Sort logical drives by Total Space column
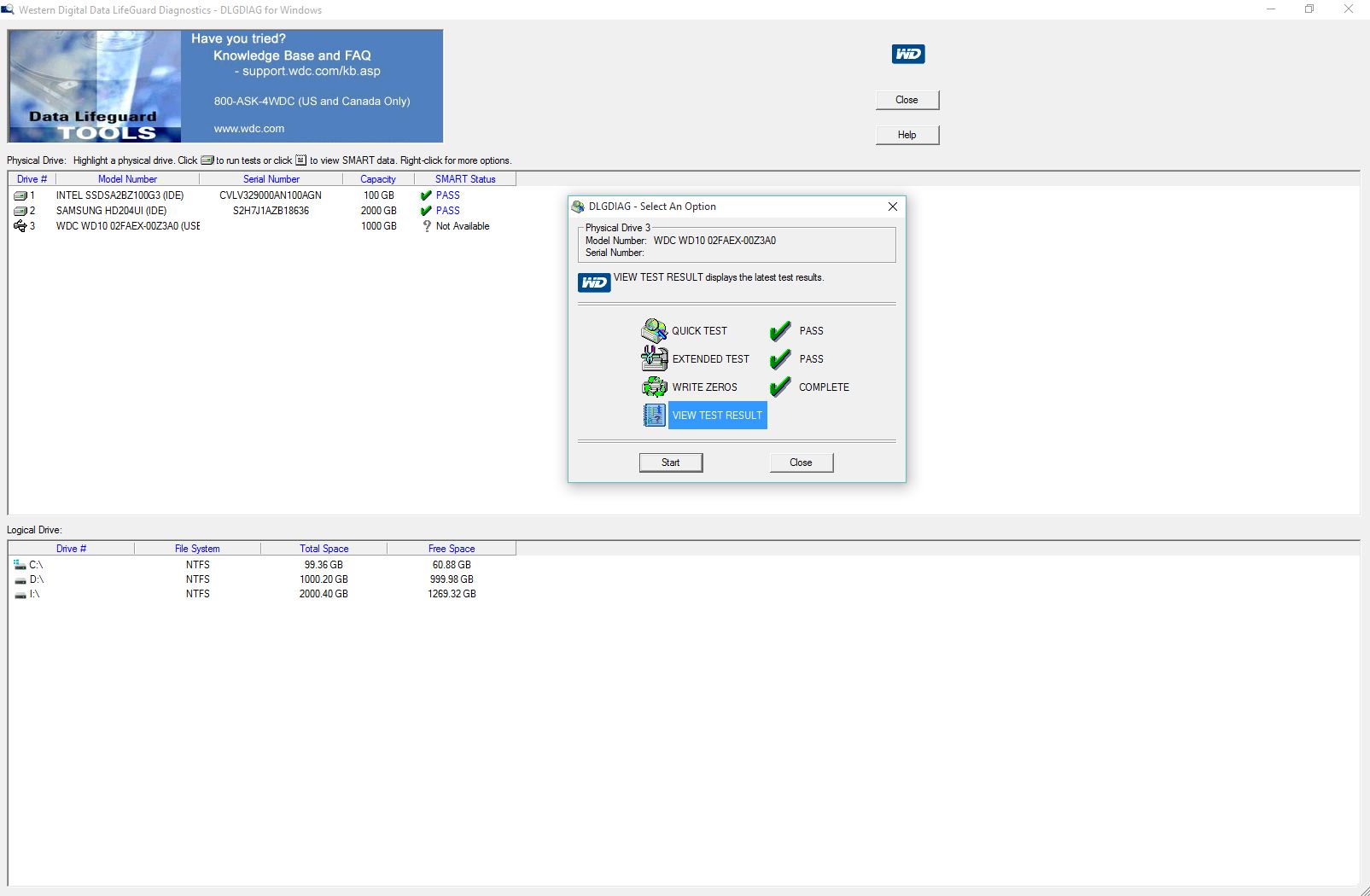The height and width of the screenshot is (896, 1370). 324,549
